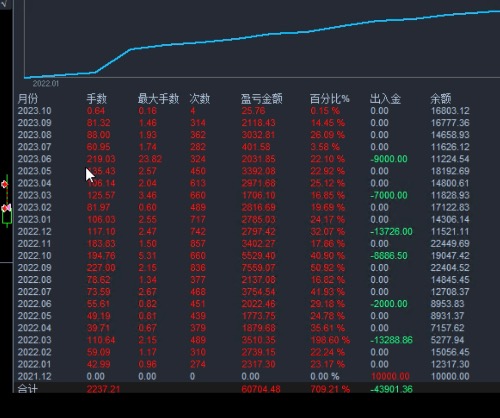Click percentage 198.60 %

330,340
